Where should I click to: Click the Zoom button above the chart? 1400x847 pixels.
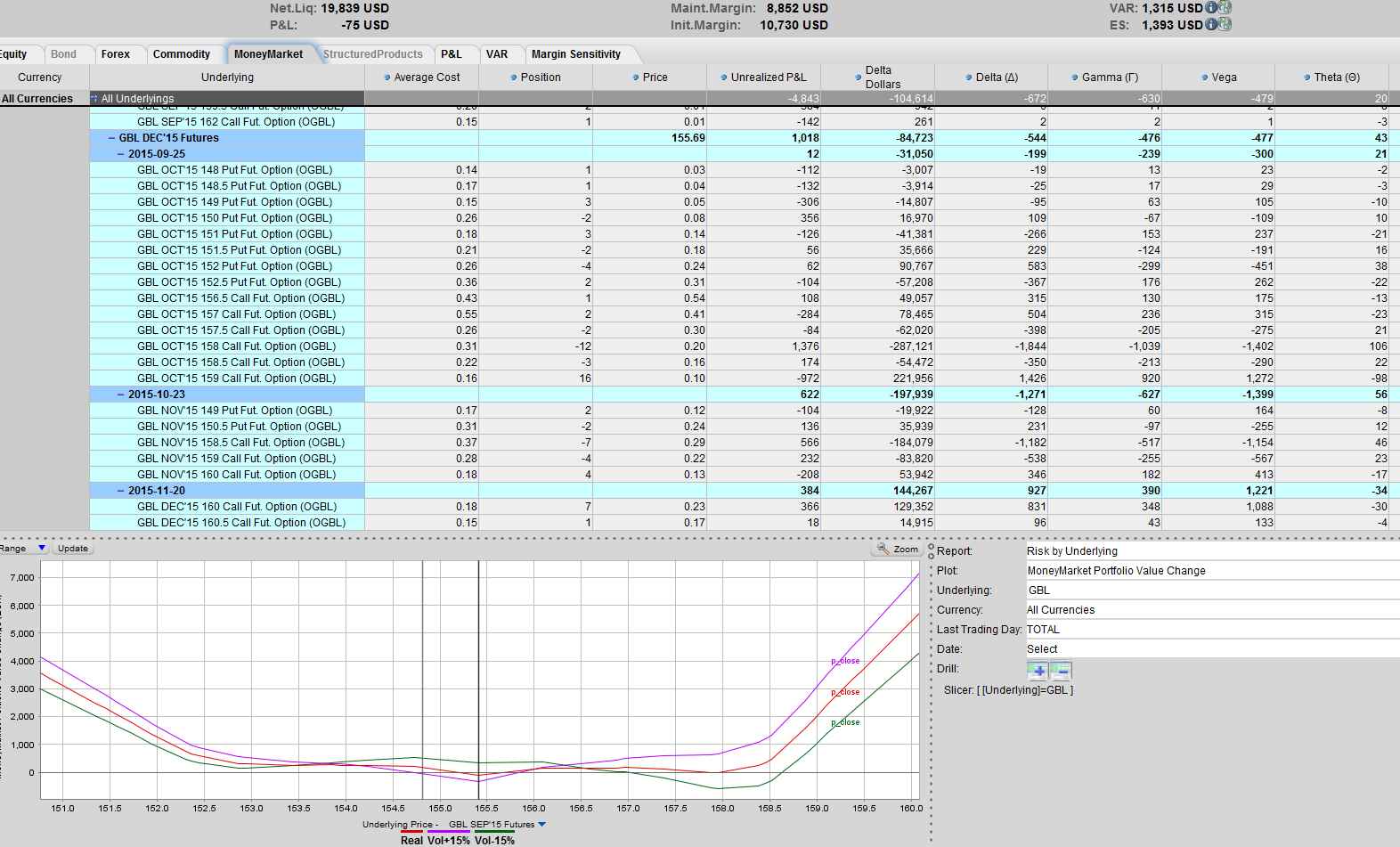(898, 550)
